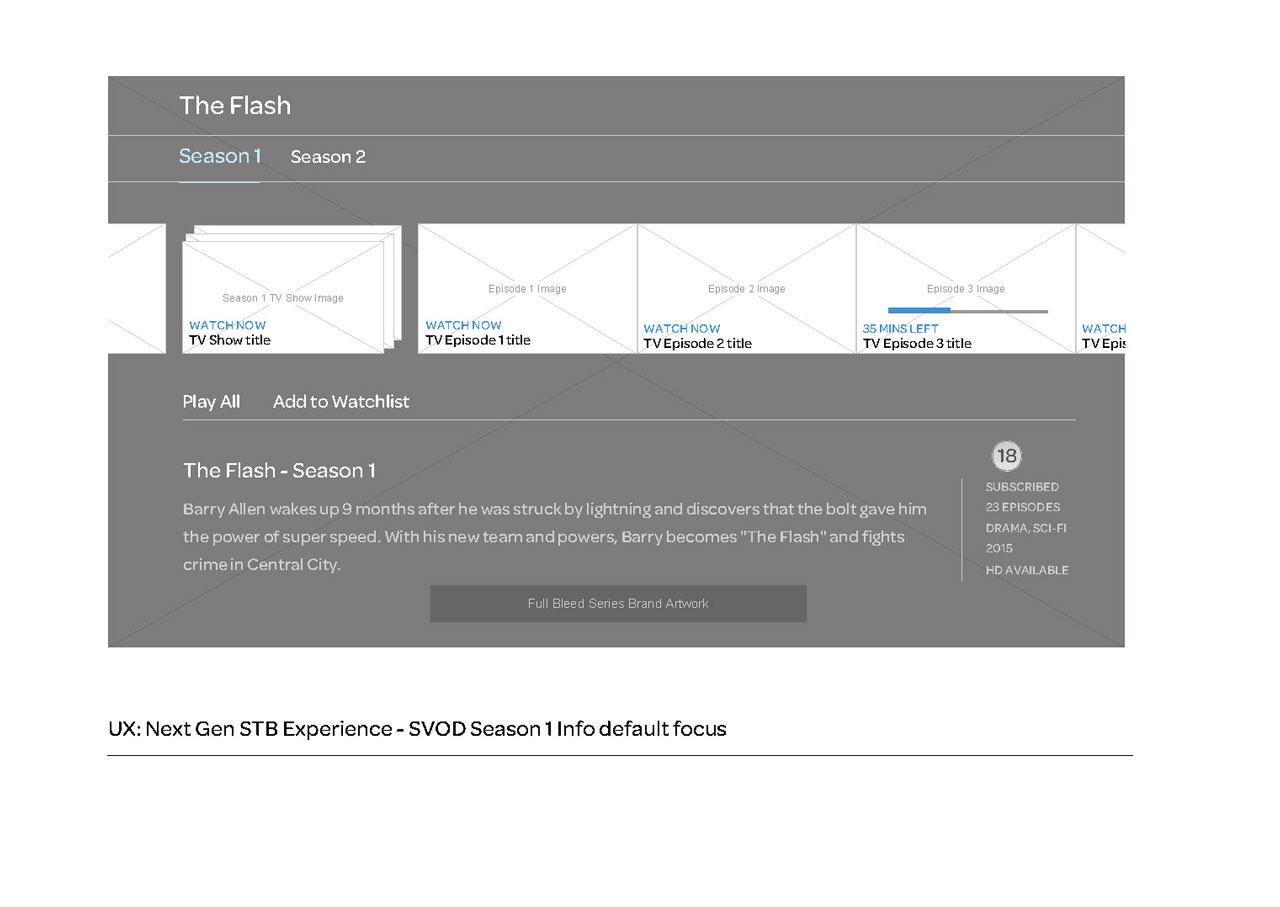Click the partially visible episode card on right
The image size is (1280, 907).
point(1101,288)
